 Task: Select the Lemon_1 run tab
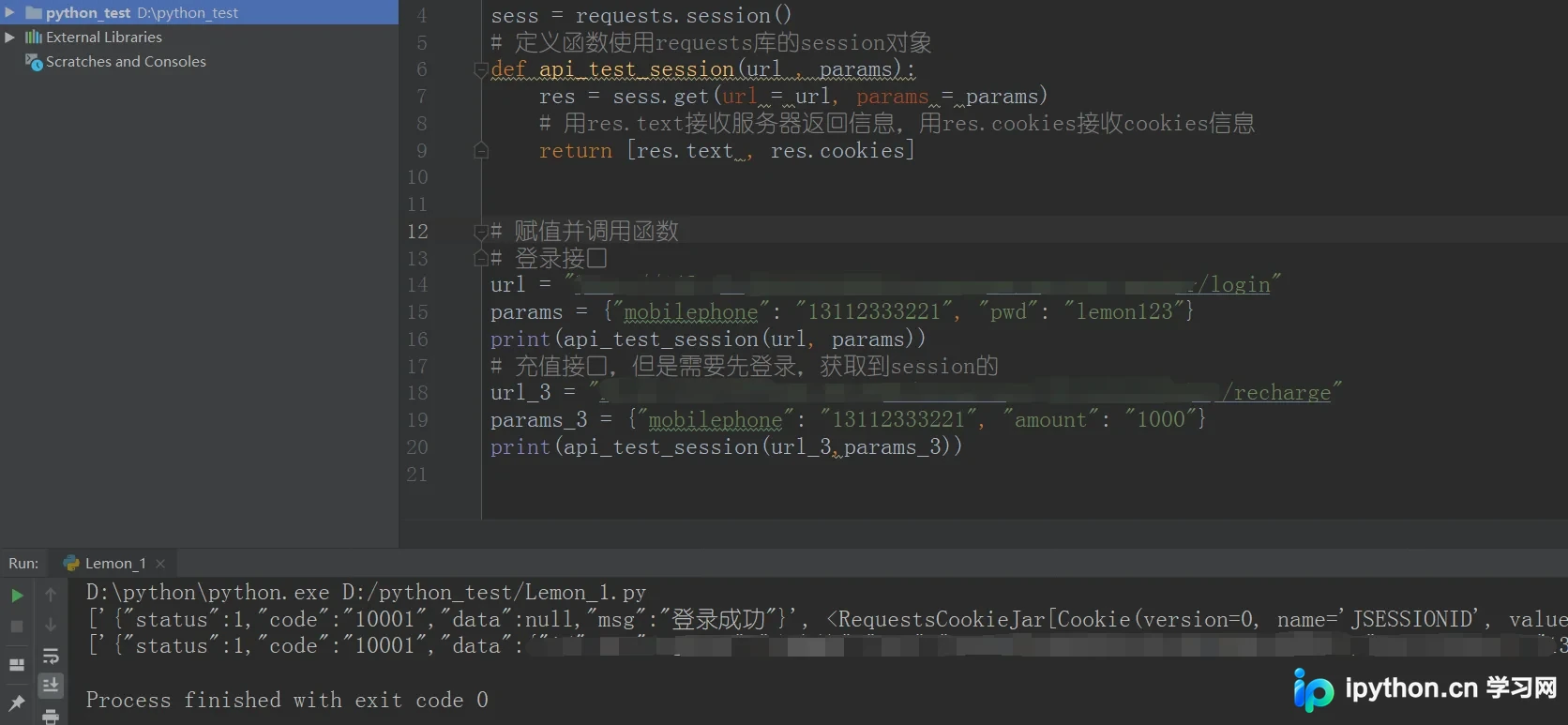pos(113,563)
